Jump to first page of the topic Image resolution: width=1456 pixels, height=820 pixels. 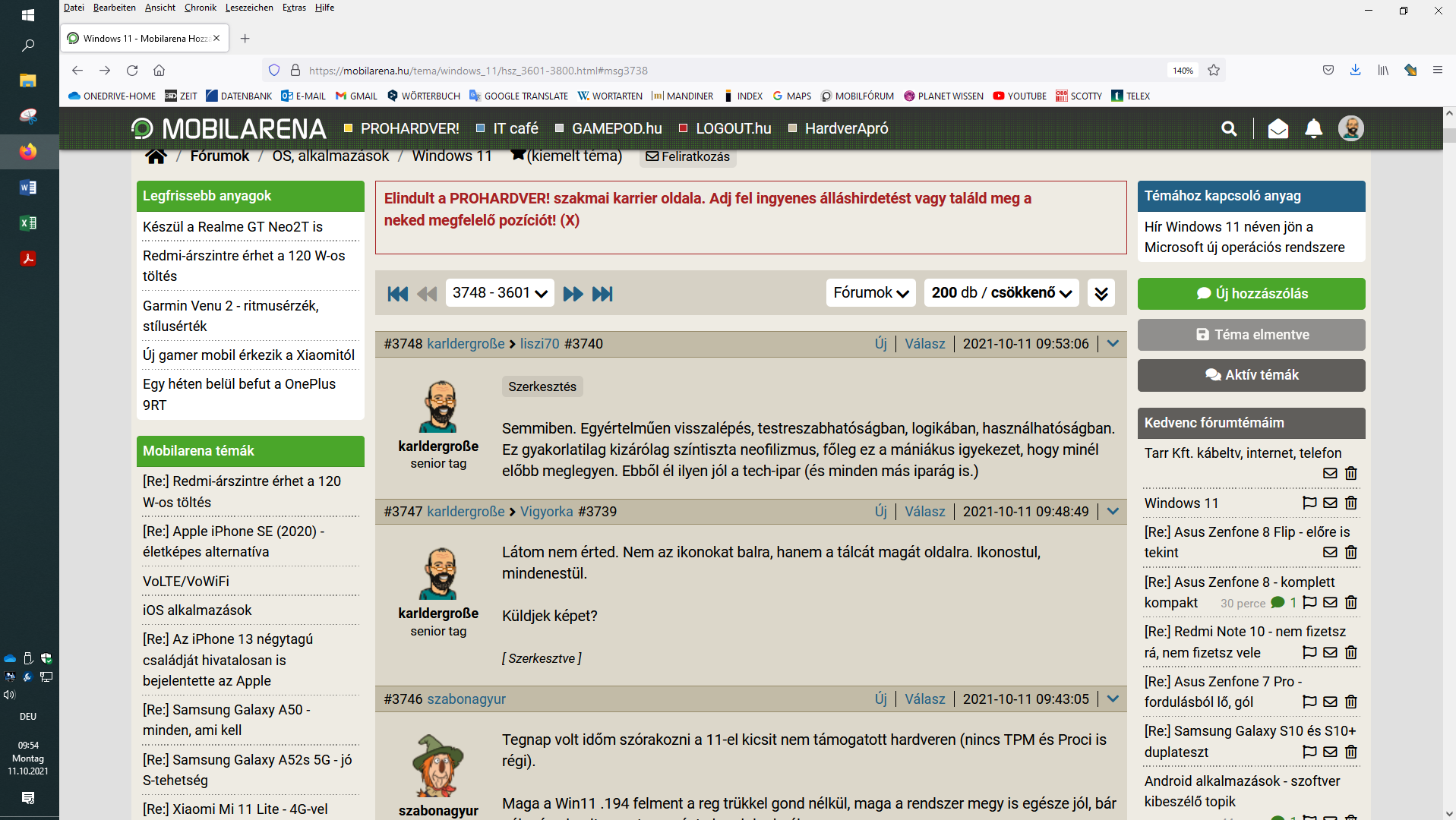398,294
